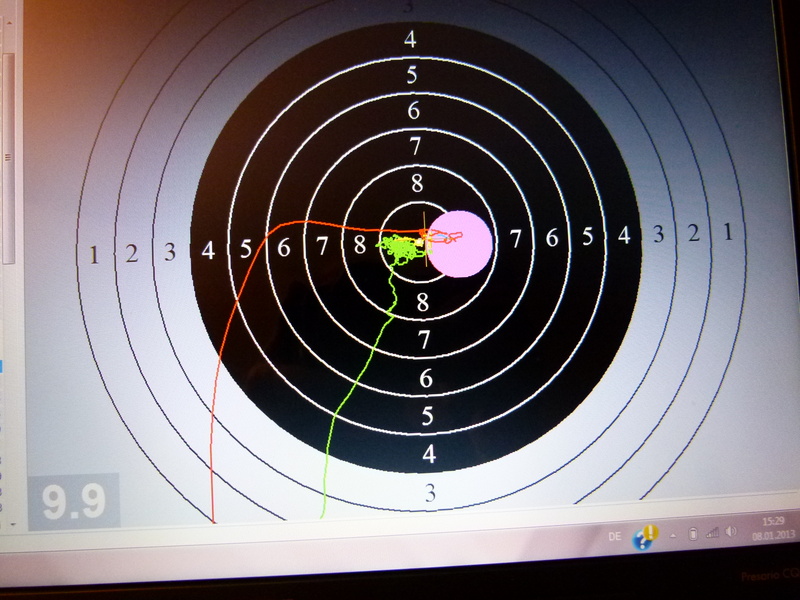Click the green aiming trace cluster near center
This screenshot has width=800, height=600.
click(x=401, y=246)
